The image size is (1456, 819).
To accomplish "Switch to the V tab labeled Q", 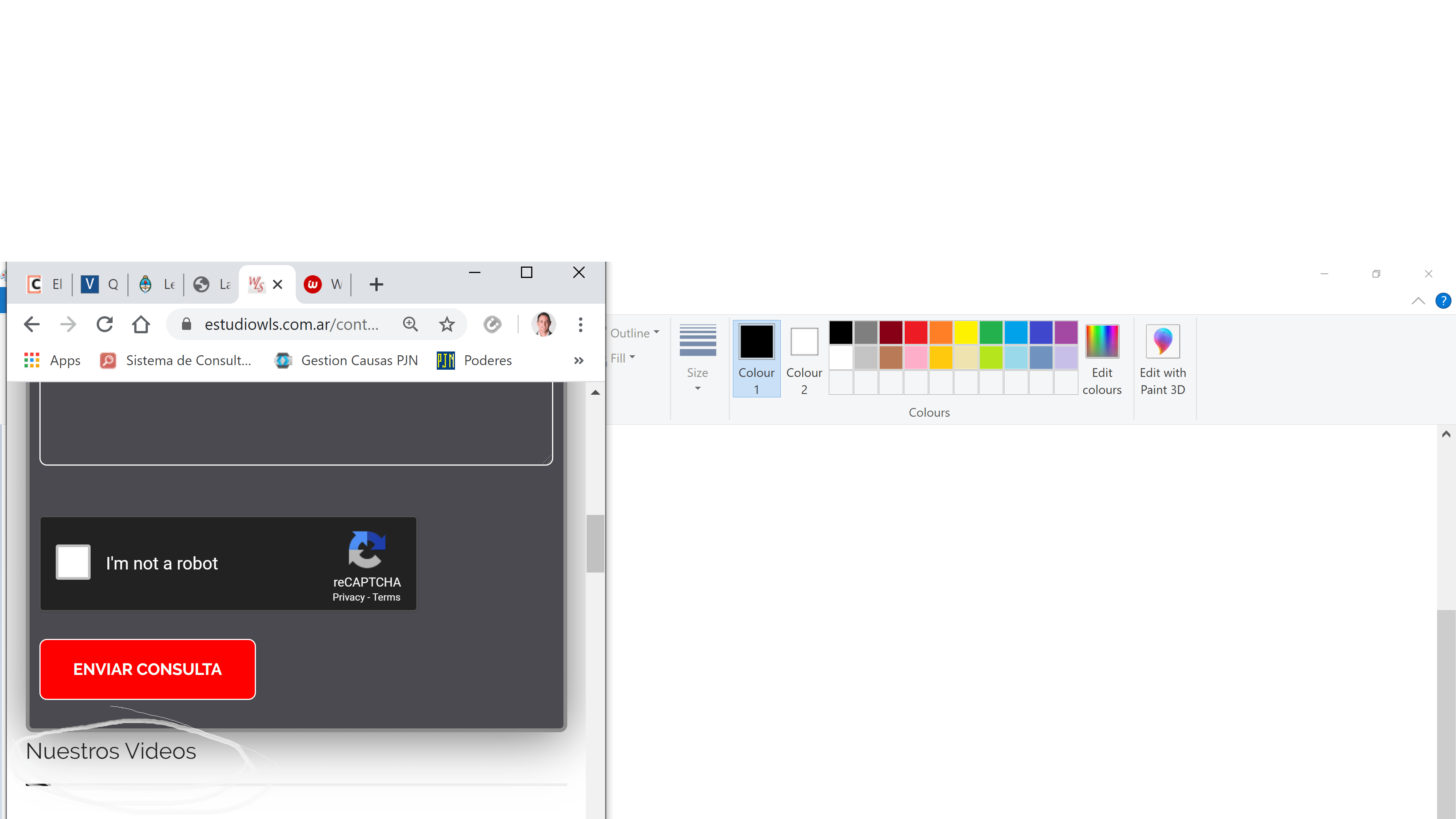I will click(x=99, y=284).
